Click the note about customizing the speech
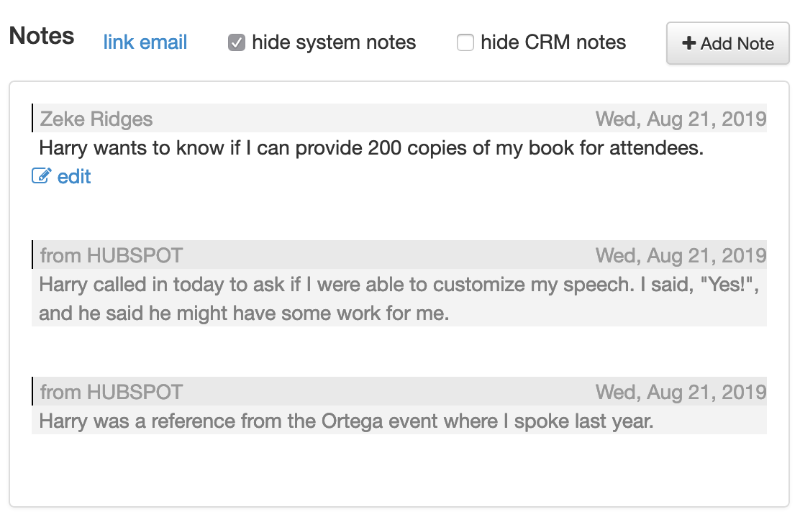 click(x=400, y=285)
